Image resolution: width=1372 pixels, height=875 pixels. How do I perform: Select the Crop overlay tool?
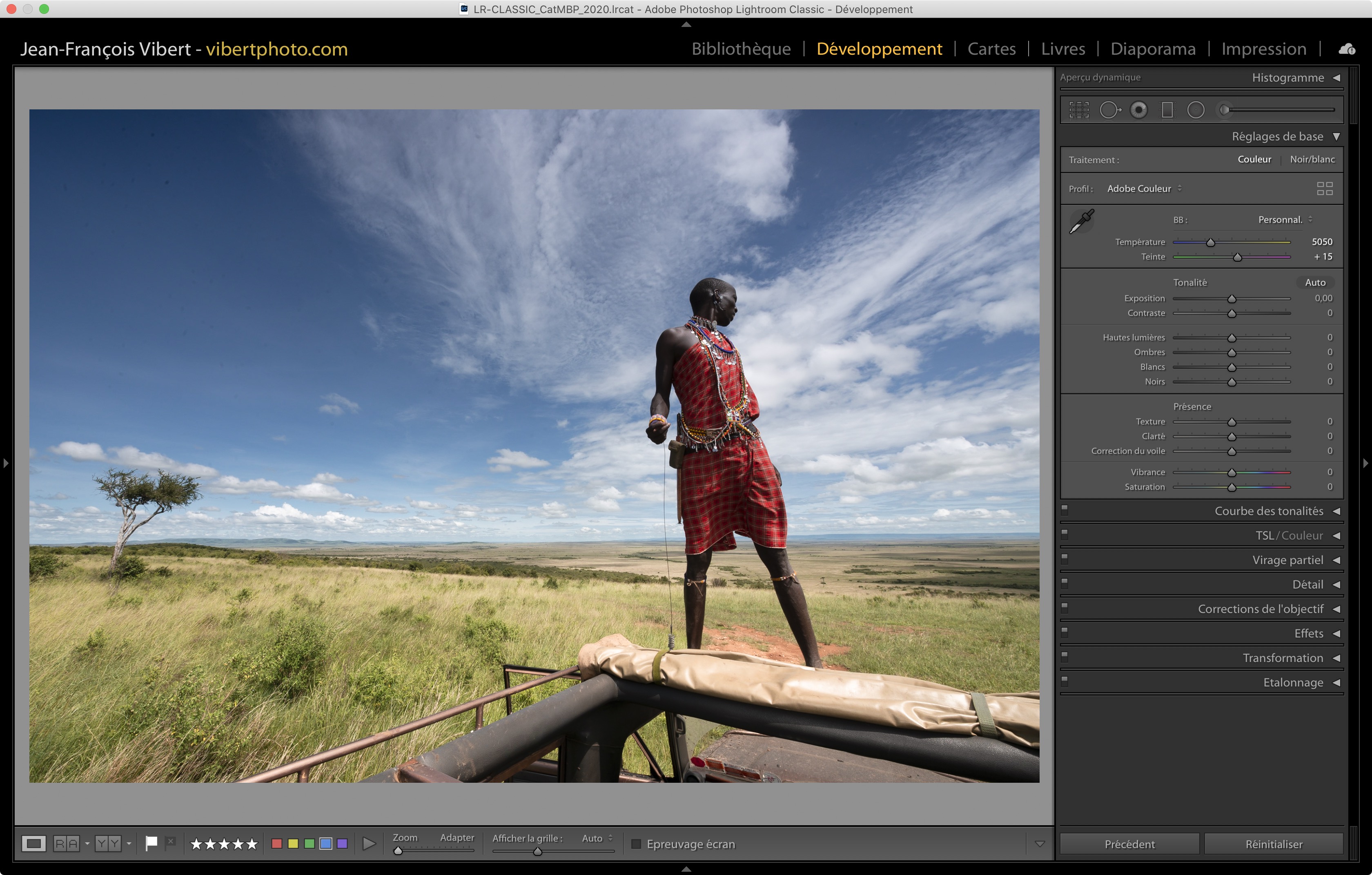(1078, 110)
